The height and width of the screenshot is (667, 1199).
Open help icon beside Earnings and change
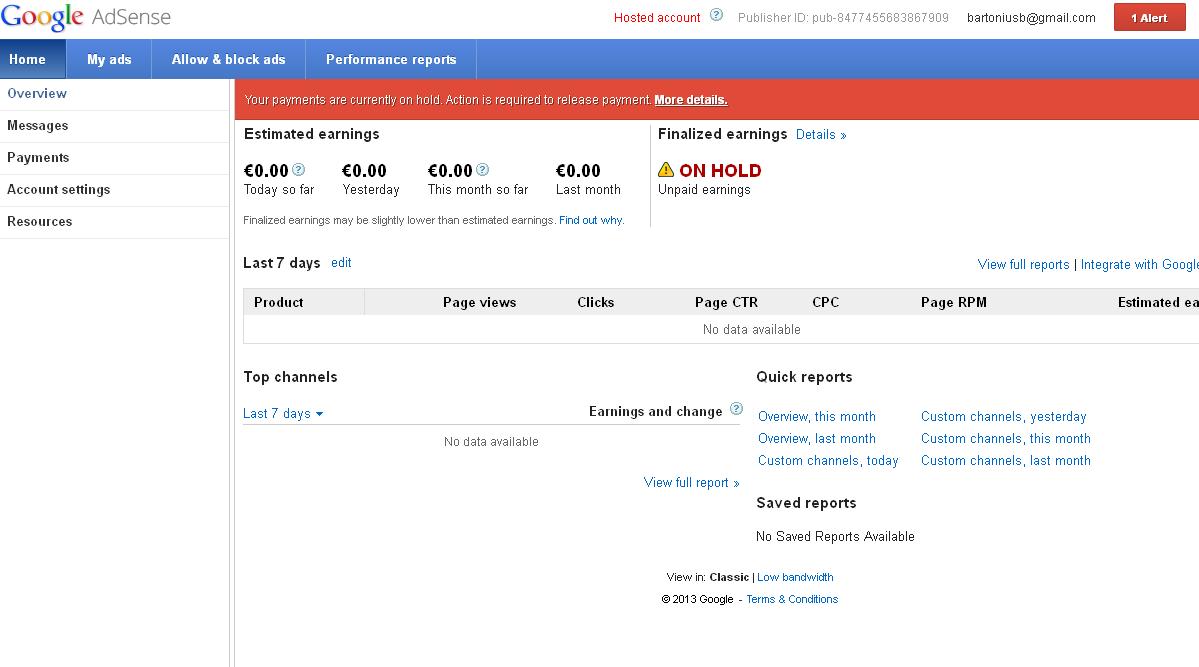736,408
